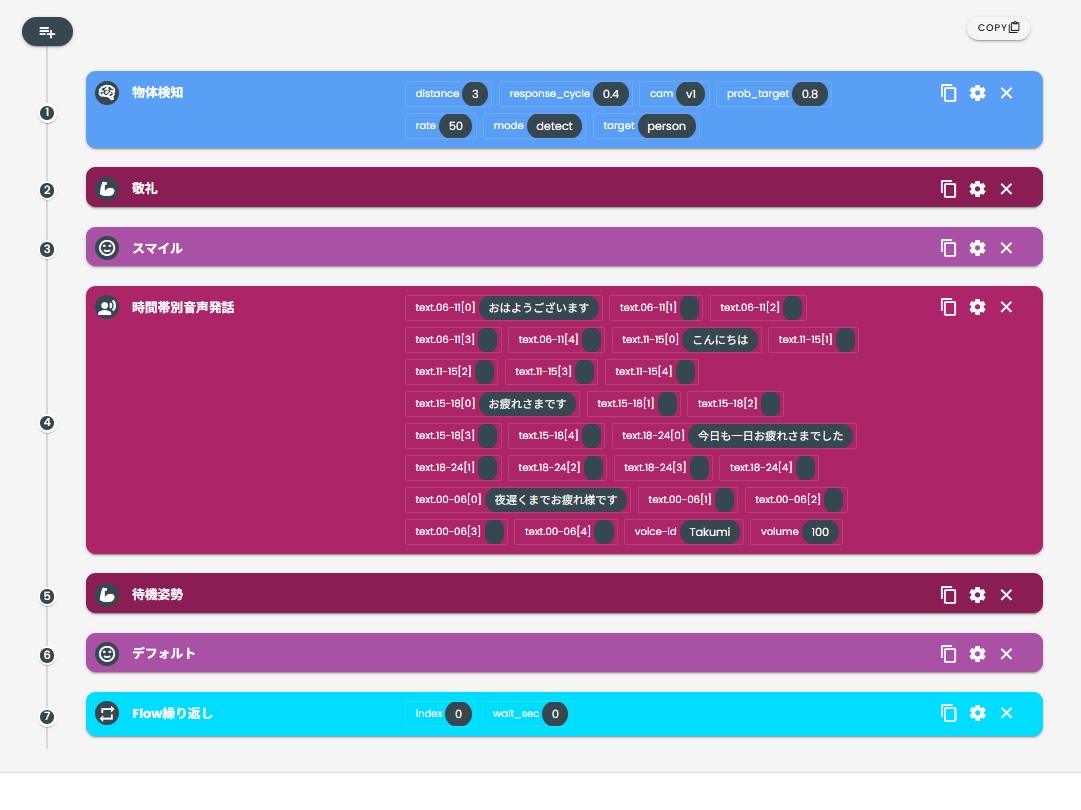The height and width of the screenshot is (810, 1081).
Task: Open settings gear on 時間帯別音声発話 block
Action: tap(977, 307)
